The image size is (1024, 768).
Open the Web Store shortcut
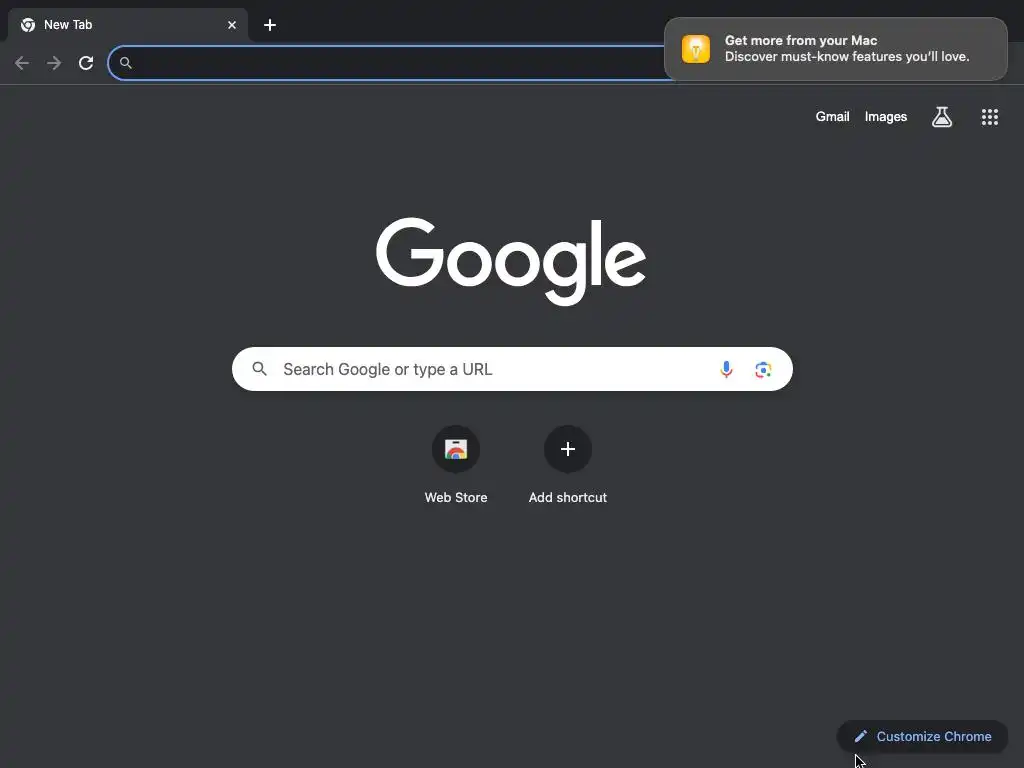coord(456,465)
